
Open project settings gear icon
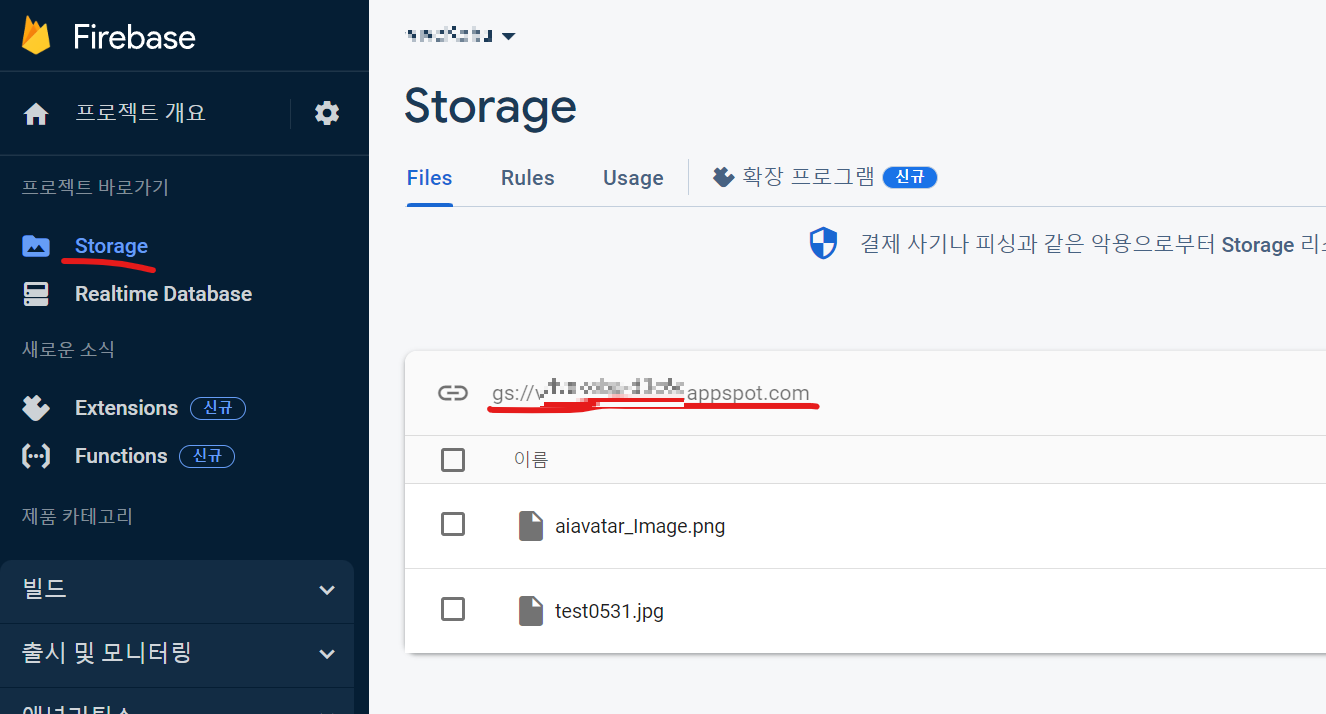[x=327, y=113]
